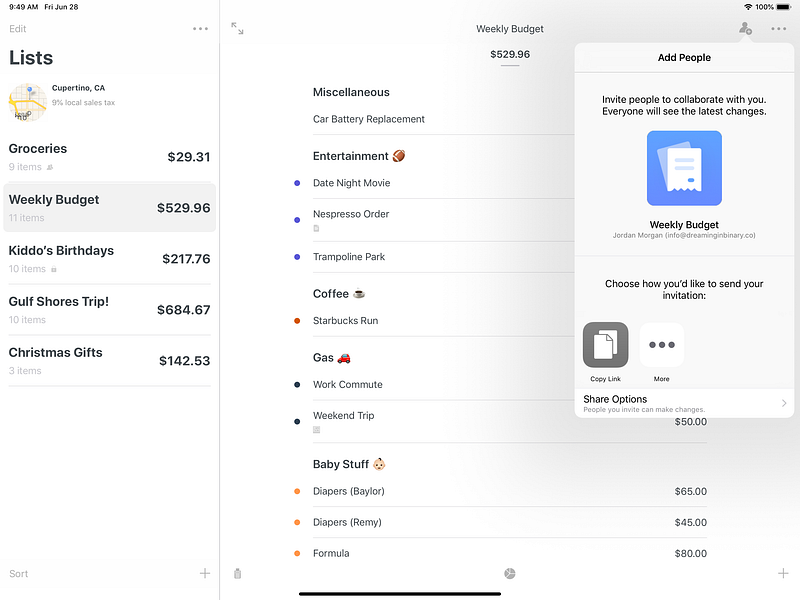Screen dimensions: 800x600
Task: Select the Gulf Shores Trip! list
Action: point(109,310)
